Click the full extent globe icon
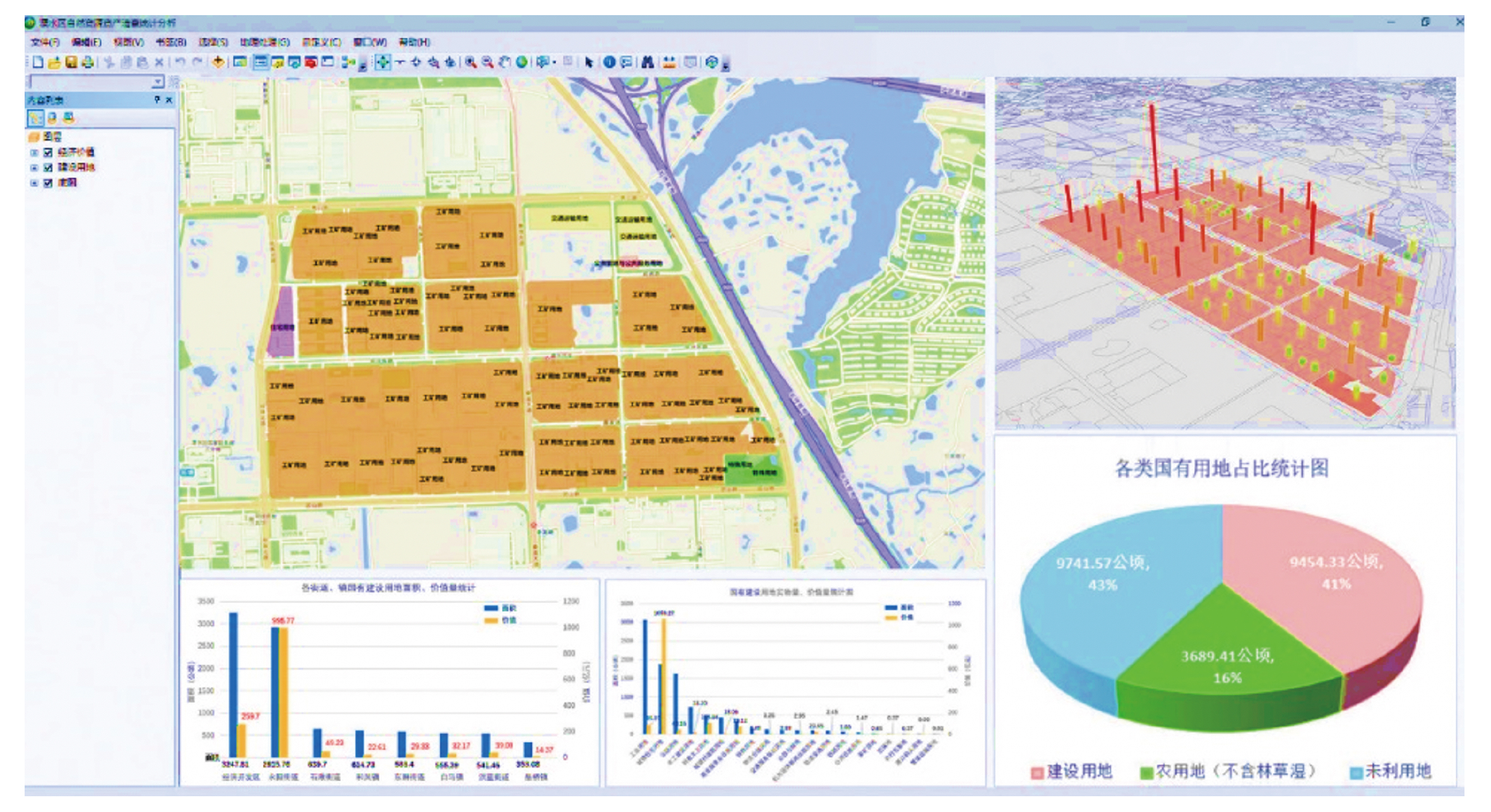 [521, 62]
